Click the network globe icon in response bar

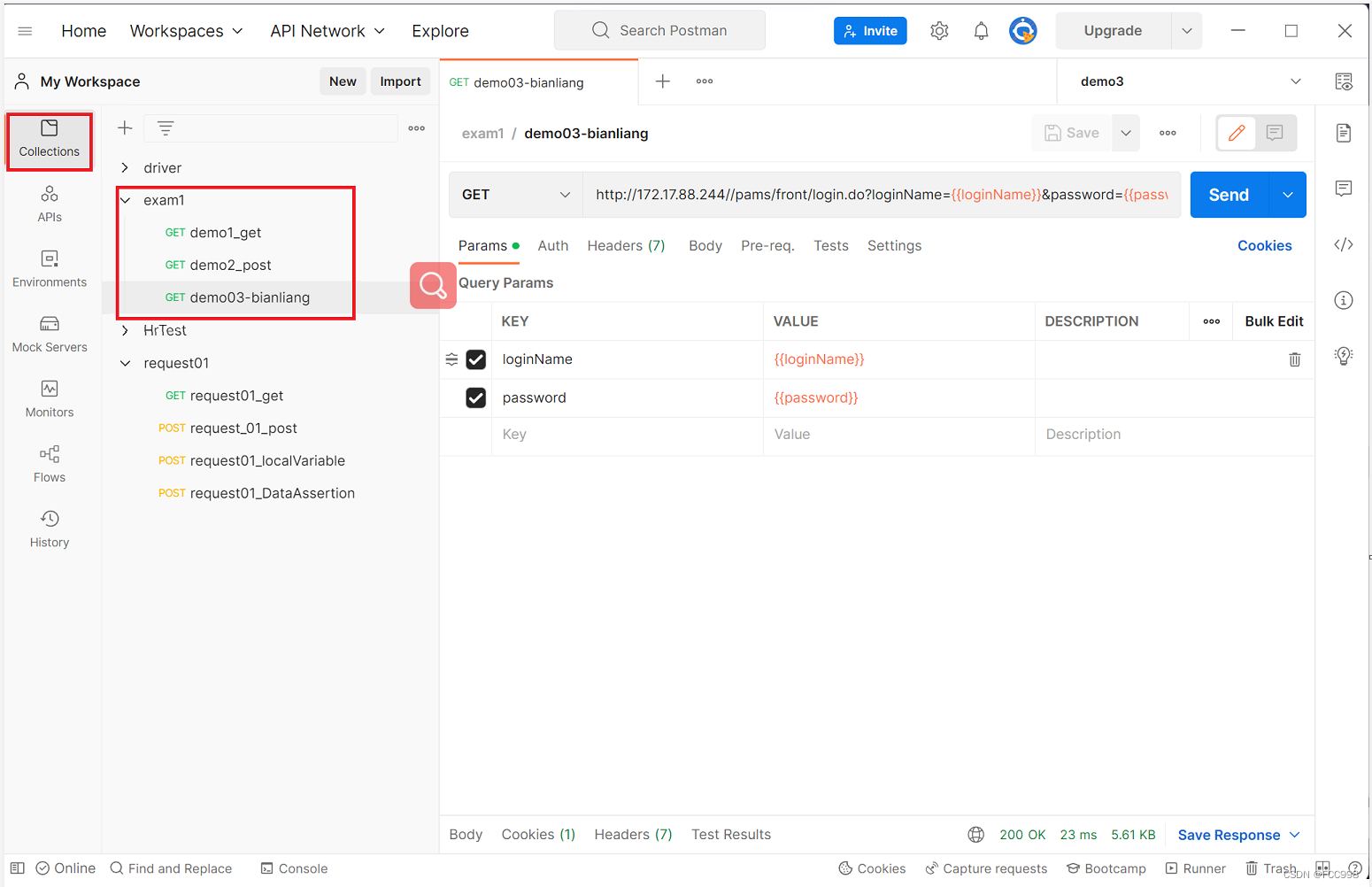tap(975, 835)
